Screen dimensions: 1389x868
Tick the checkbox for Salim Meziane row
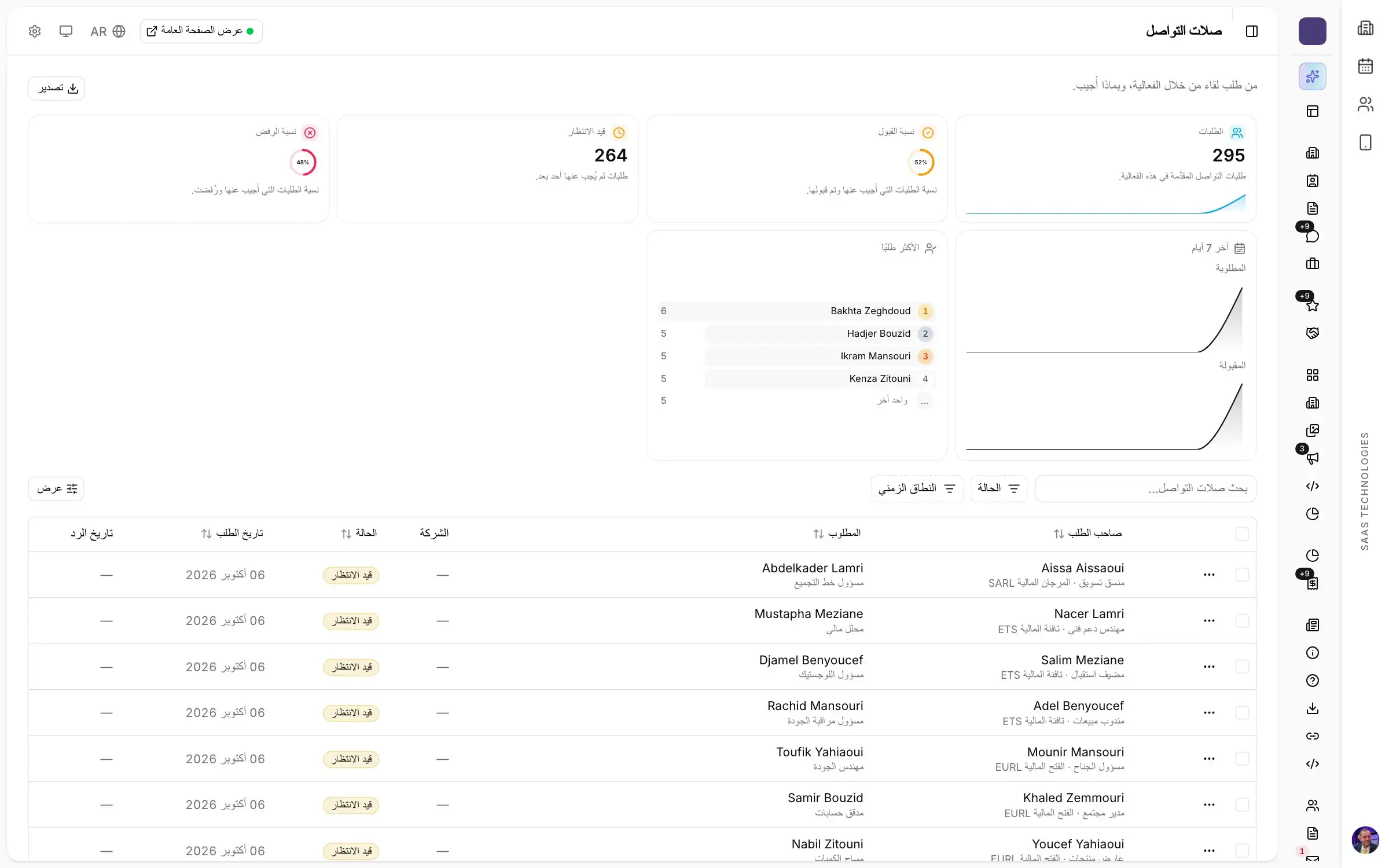1241,667
